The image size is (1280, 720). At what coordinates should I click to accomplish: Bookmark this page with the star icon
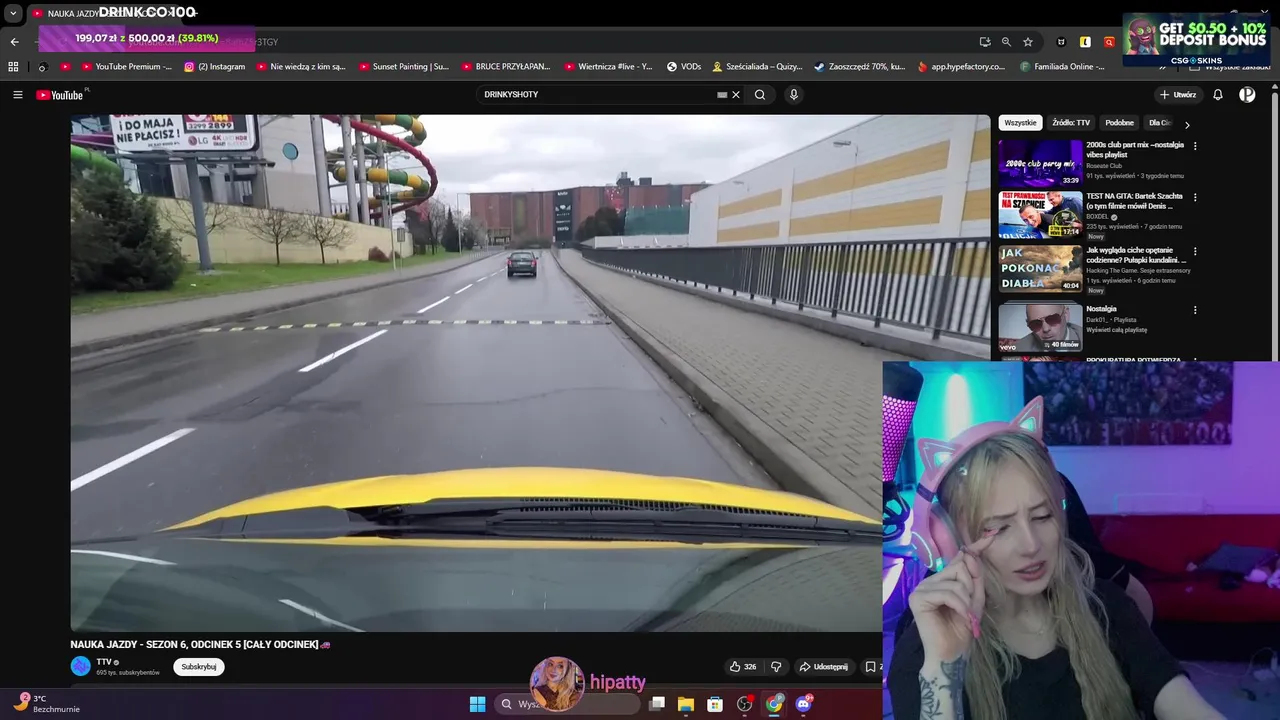pos(1027,42)
